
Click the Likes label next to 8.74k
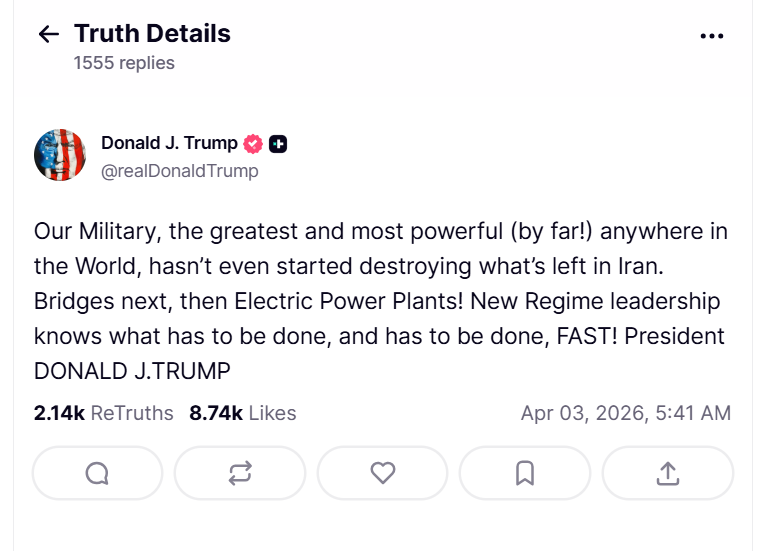click(x=272, y=413)
